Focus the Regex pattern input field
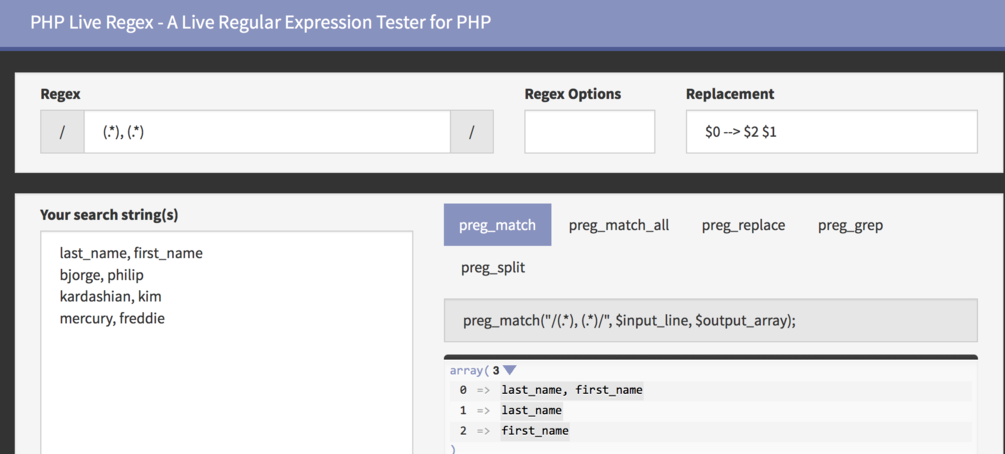This screenshot has width=1005, height=454. (267, 132)
